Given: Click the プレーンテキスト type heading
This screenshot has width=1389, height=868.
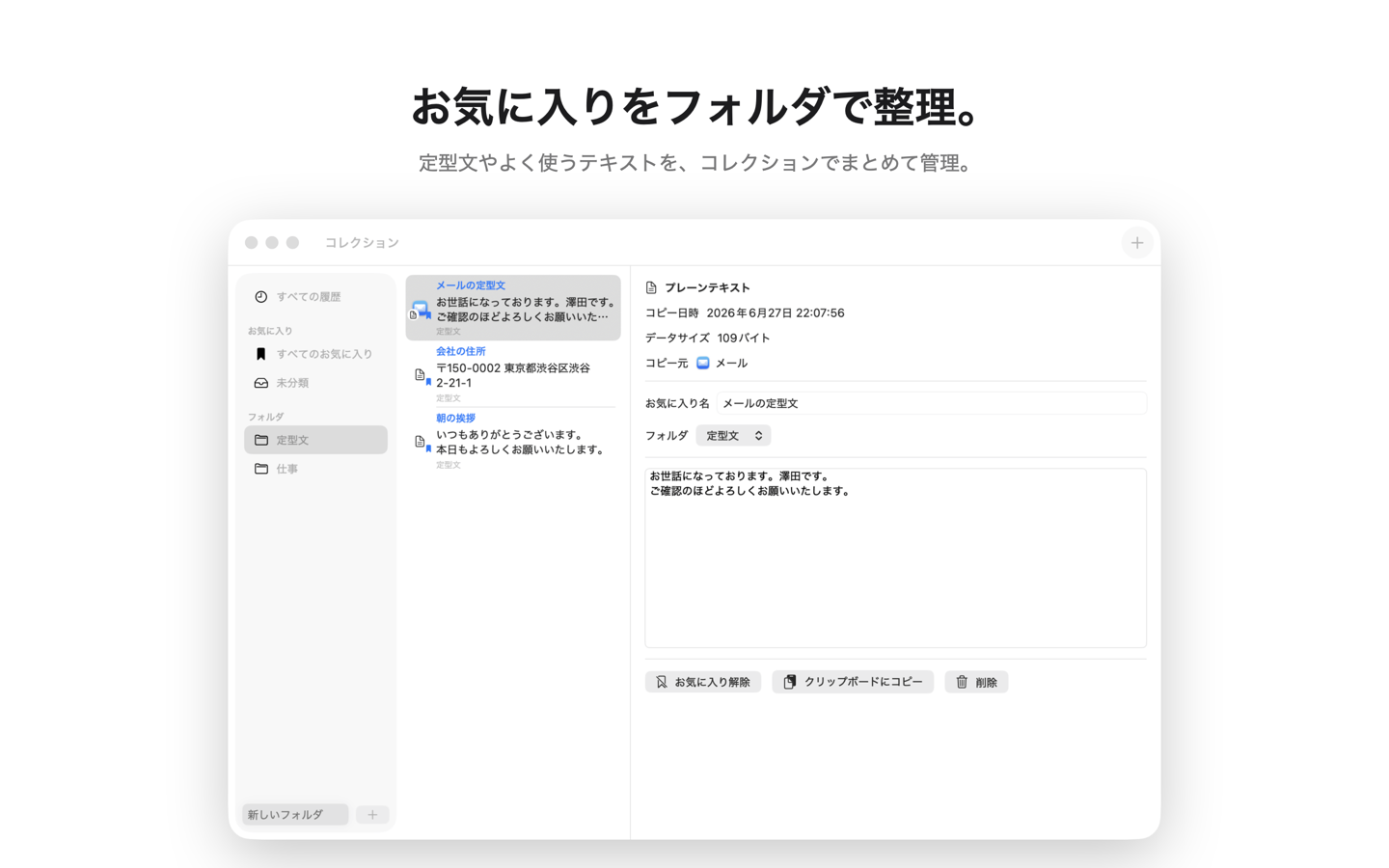Looking at the screenshot, I should [x=707, y=287].
